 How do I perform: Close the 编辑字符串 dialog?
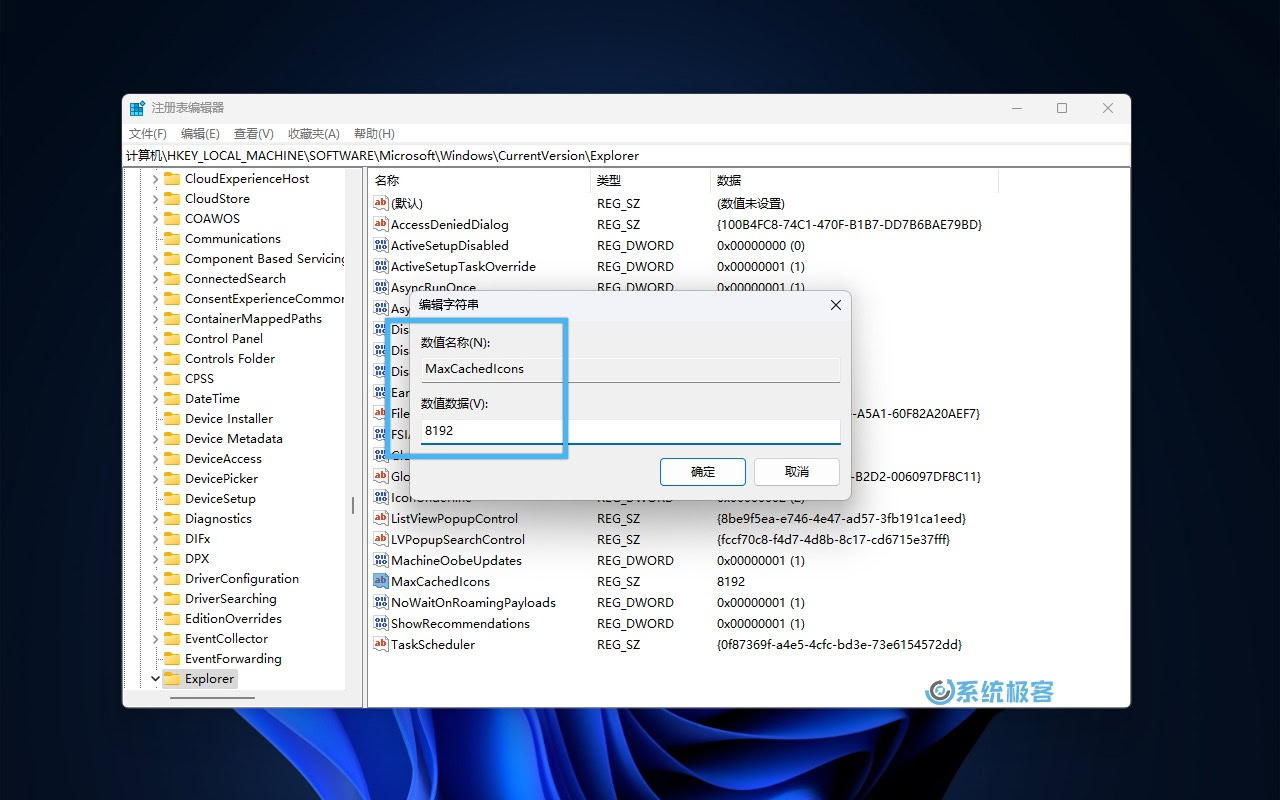(x=836, y=305)
